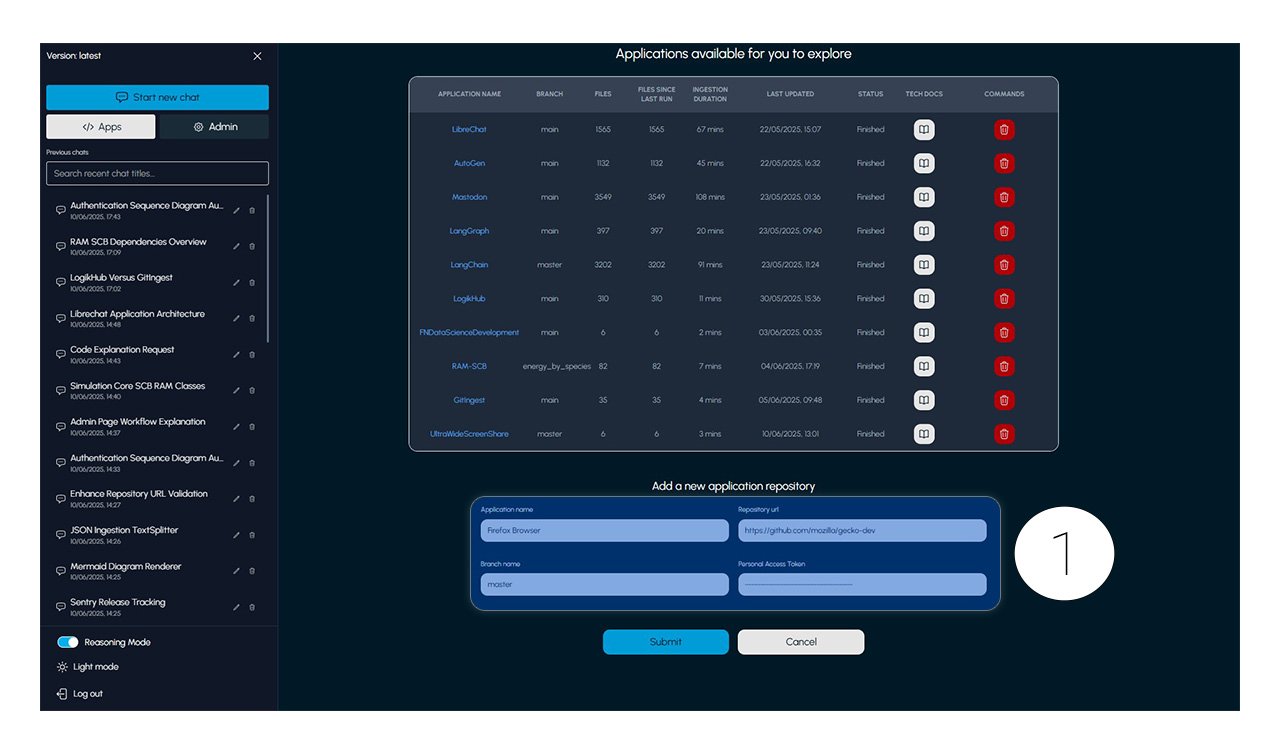
Task: Edit the Personal Access Token field
Action: [862, 584]
